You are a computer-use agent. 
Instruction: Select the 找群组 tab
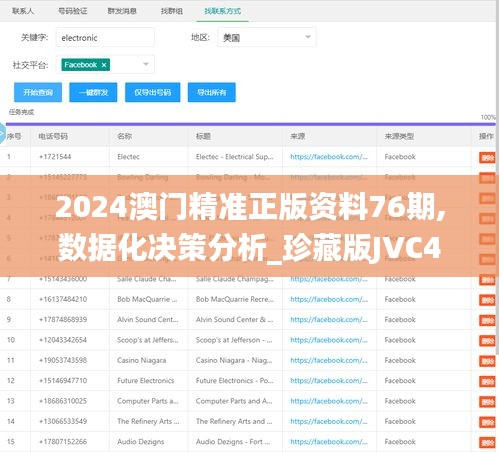(x=172, y=11)
